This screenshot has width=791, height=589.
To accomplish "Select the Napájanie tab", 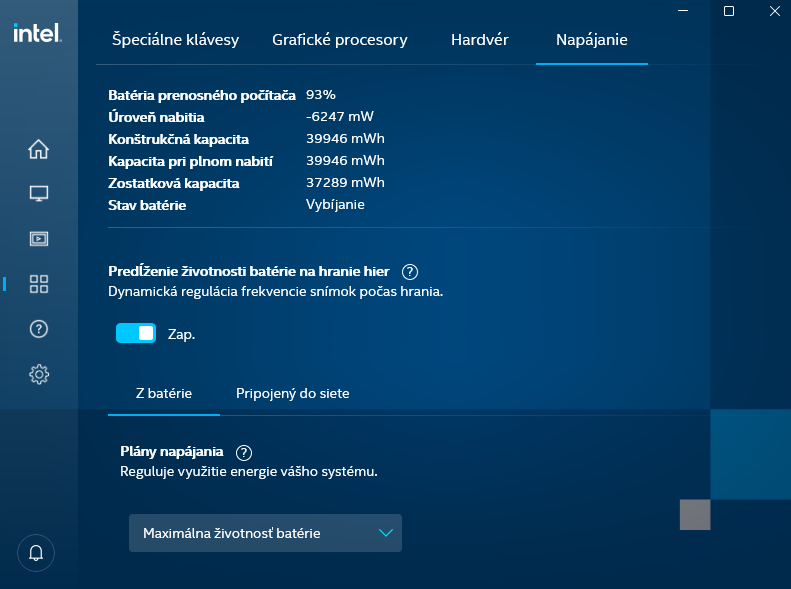I will pos(592,40).
